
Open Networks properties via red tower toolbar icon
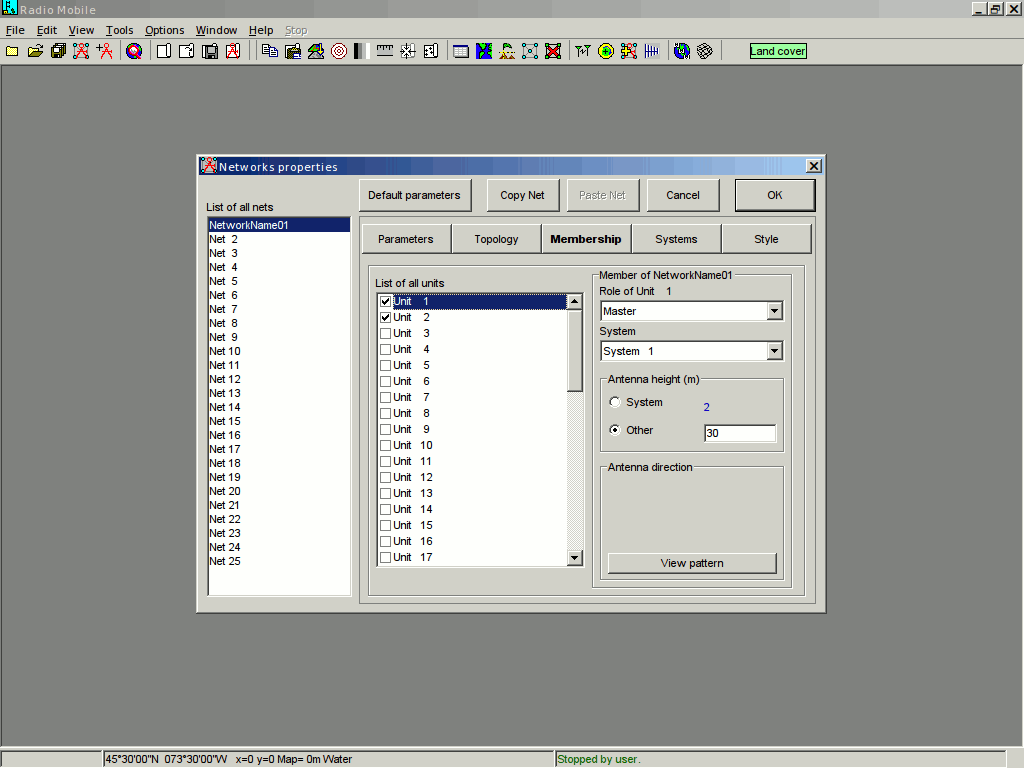(x=81, y=51)
